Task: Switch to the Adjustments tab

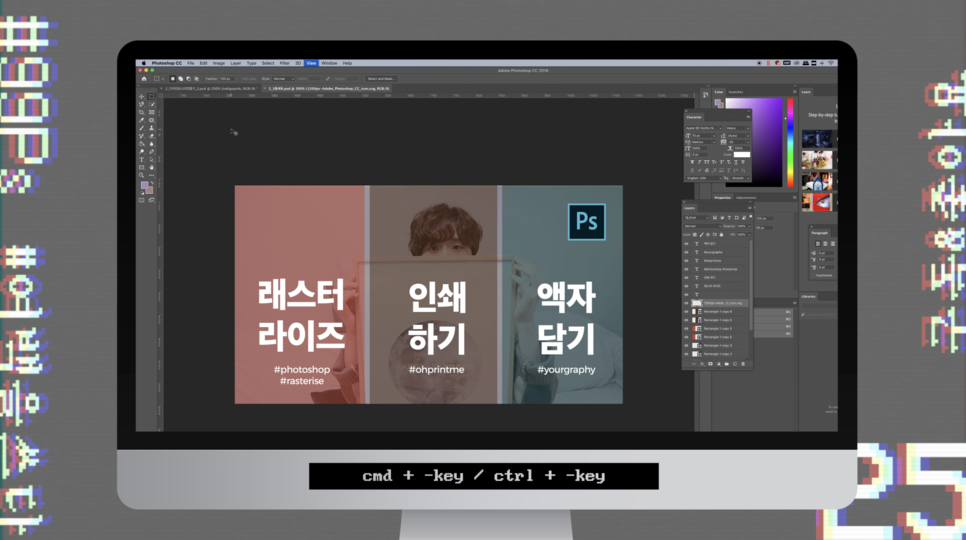Action: (x=746, y=198)
